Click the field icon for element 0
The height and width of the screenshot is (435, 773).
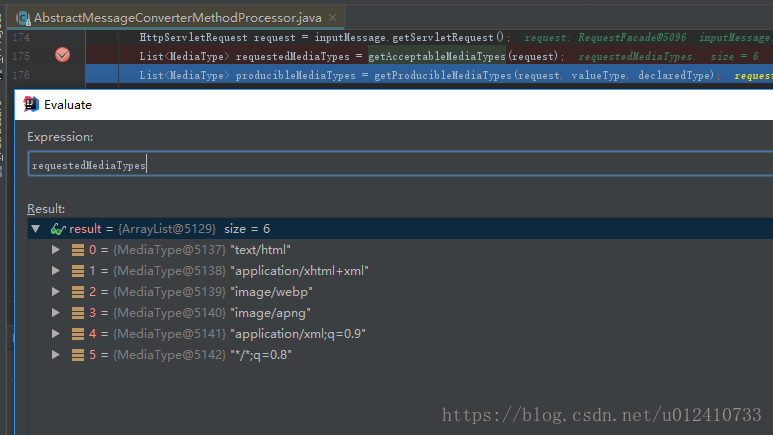click(x=77, y=249)
